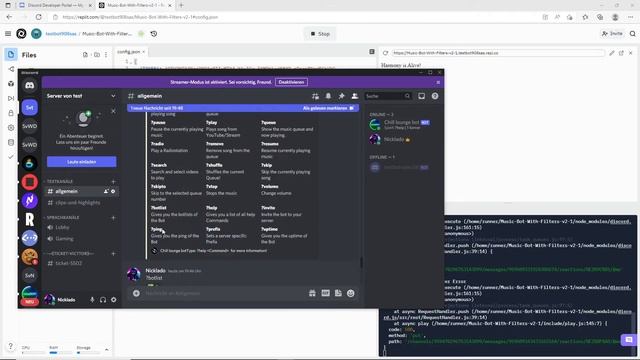Viewport: 640px width, 360px height.
Task: Close the config.json editor tab
Action: (x=144, y=52)
